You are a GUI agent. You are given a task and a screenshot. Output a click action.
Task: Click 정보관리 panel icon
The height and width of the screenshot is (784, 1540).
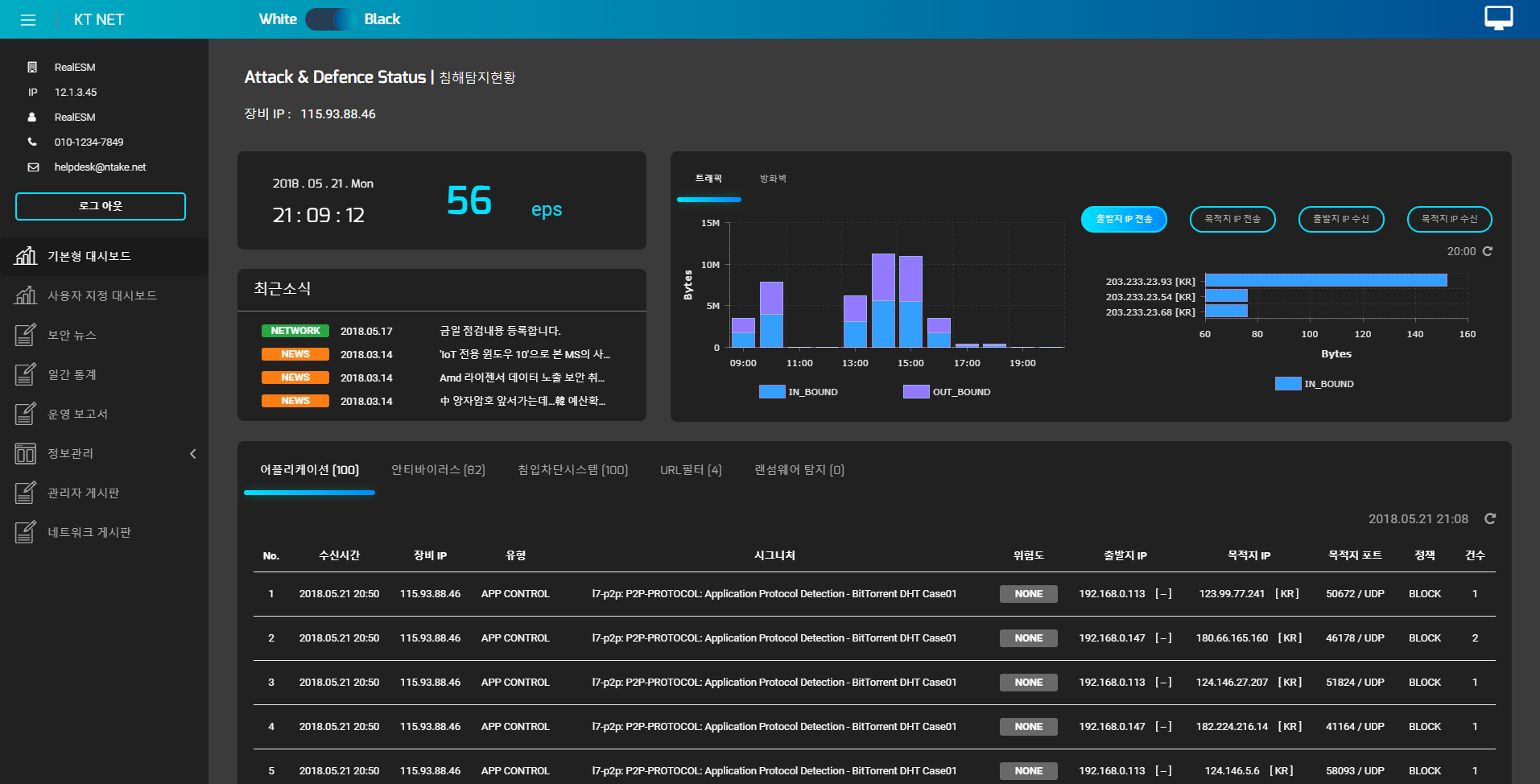(x=26, y=454)
